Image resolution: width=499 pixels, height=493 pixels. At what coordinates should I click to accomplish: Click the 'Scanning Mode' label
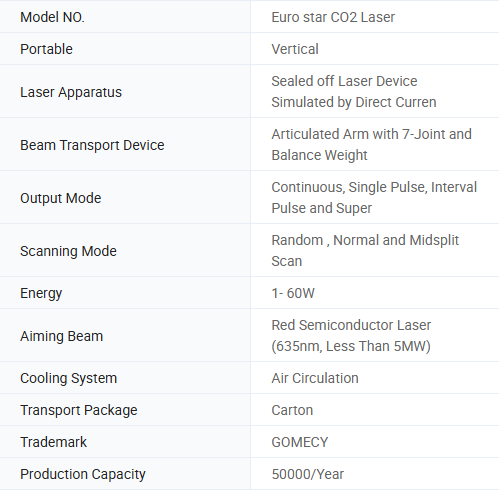pyautogui.click(x=68, y=251)
